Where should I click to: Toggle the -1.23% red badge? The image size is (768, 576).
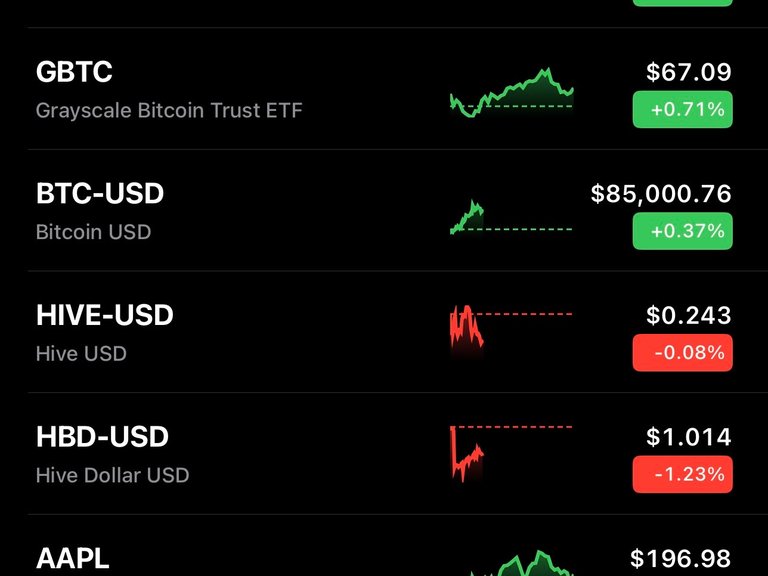pos(682,474)
